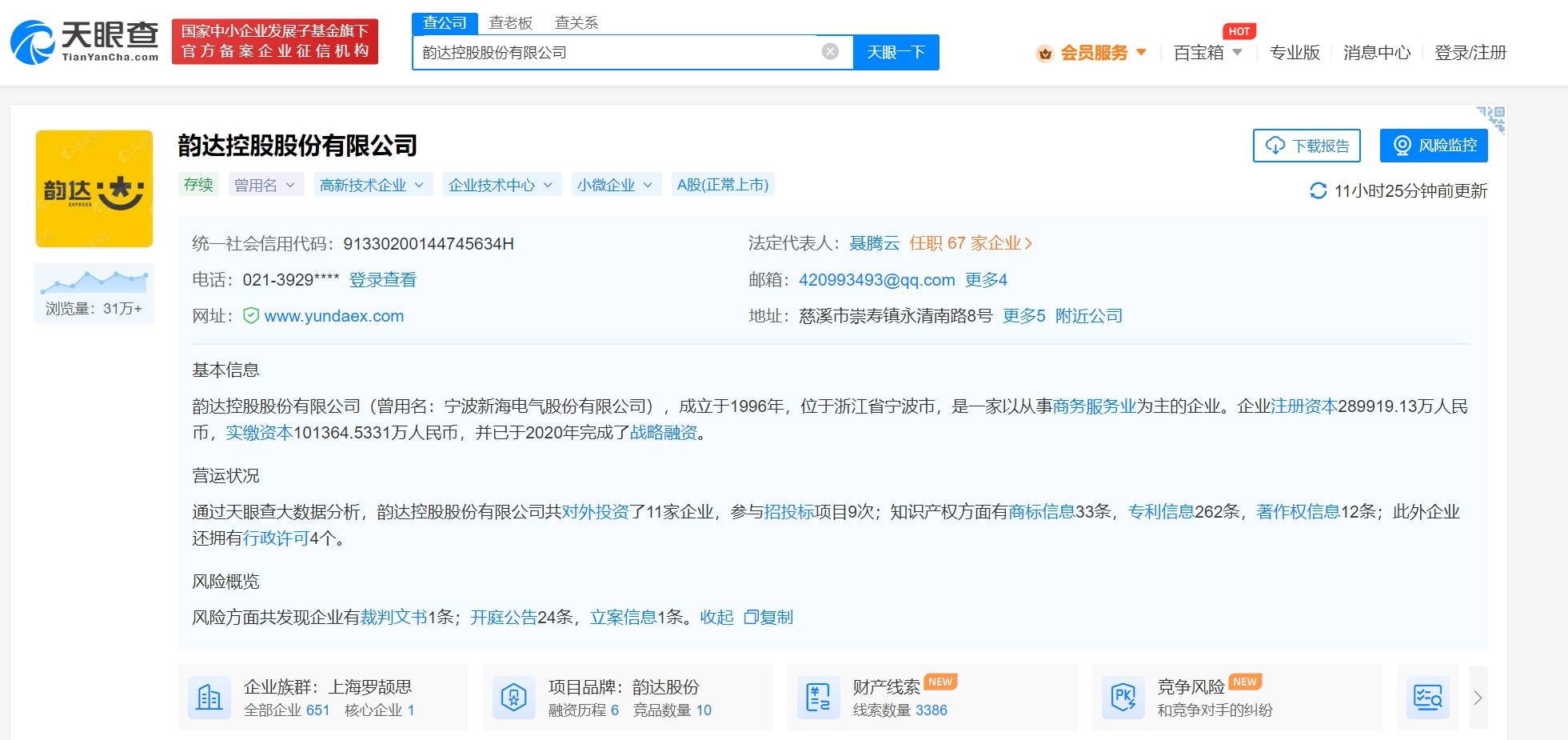Click the TianYanCha logo
The width and height of the screenshot is (1568, 740).
point(85,42)
